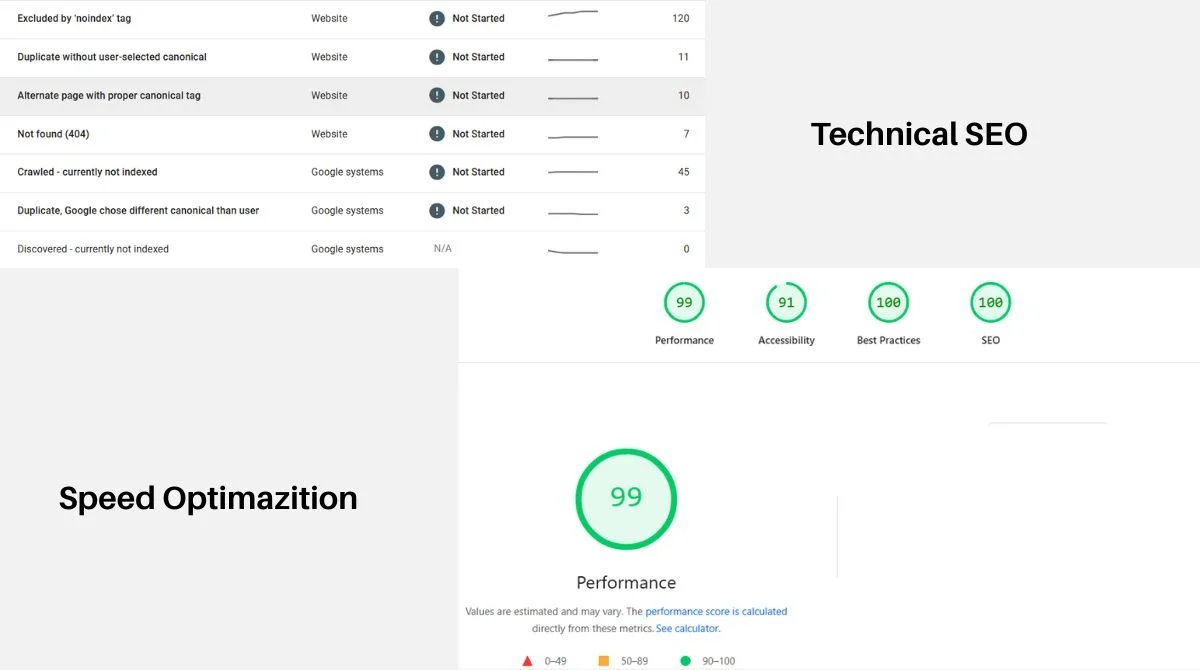
Task: Open 'Discovered - currently not indexed' row
Action: tap(352, 249)
